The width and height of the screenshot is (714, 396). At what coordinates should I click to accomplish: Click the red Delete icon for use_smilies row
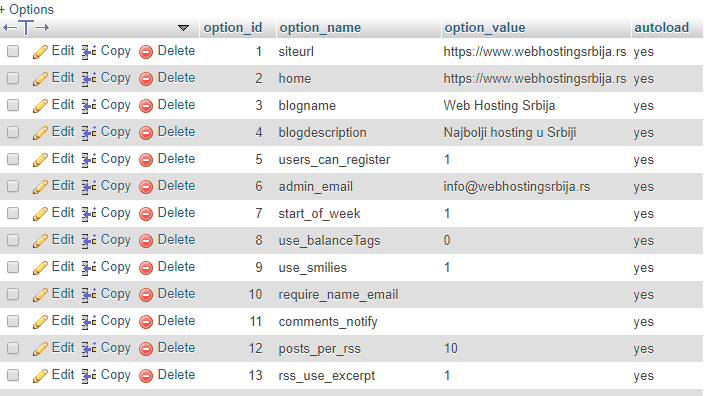pyautogui.click(x=146, y=268)
